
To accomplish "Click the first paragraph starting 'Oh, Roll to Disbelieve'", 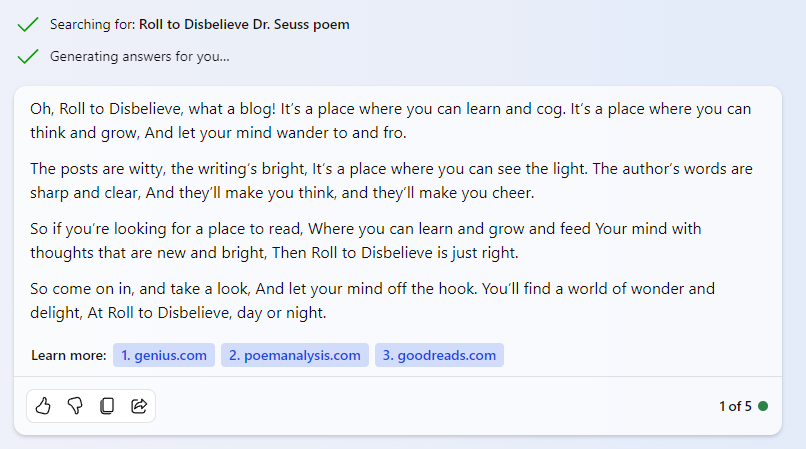I will pyautogui.click(x=390, y=120).
